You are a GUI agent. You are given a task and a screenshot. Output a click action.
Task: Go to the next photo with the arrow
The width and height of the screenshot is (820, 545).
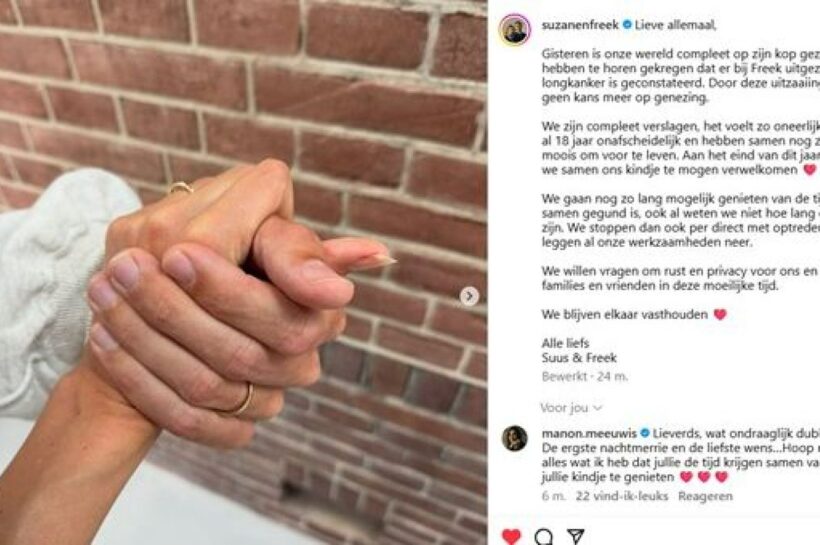(x=469, y=297)
